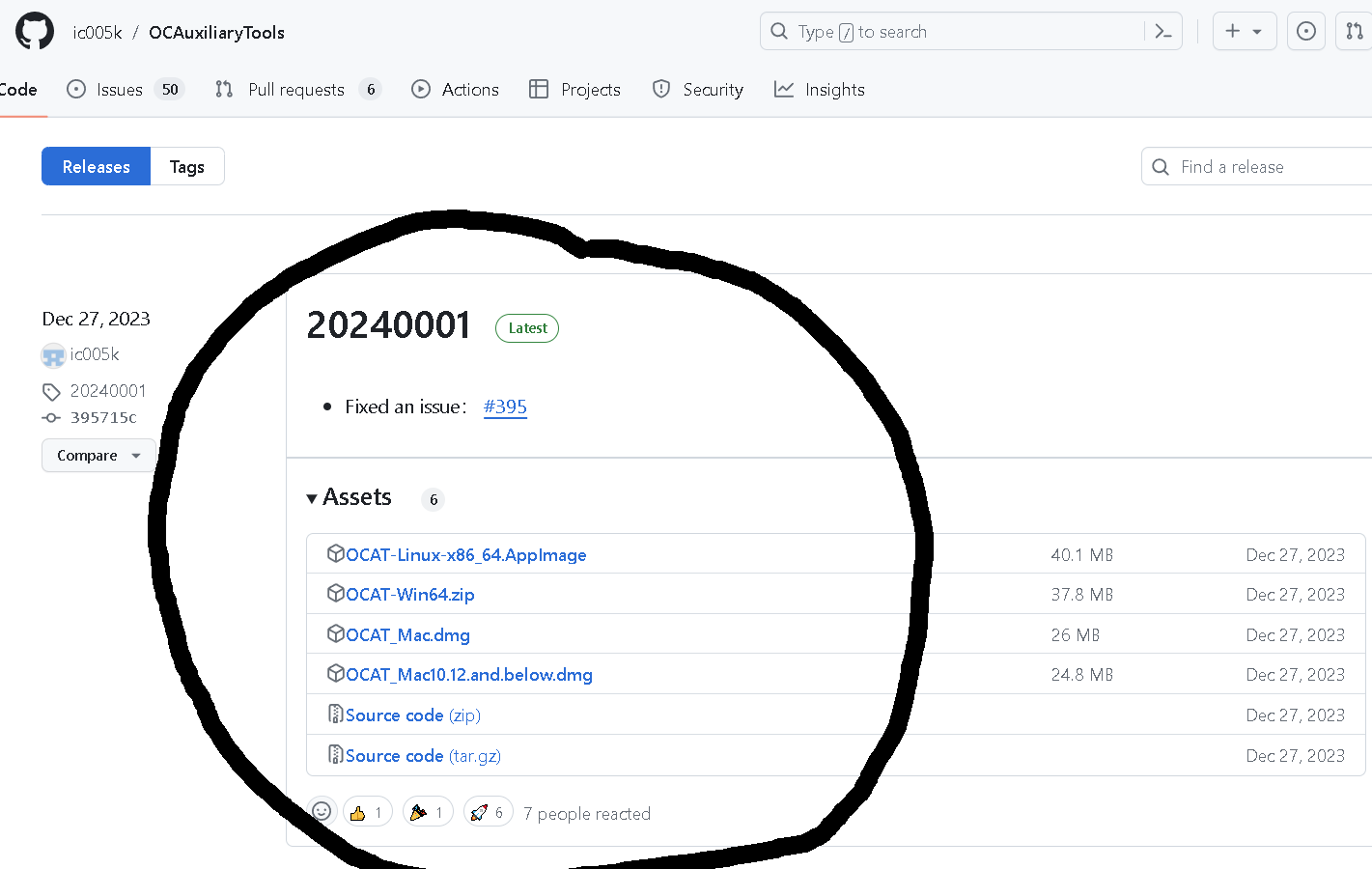This screenshot has height=869, width=1372.
Task: Download OCAT-Linux-x86_64.AppImage
Action: tap(466, 555)
